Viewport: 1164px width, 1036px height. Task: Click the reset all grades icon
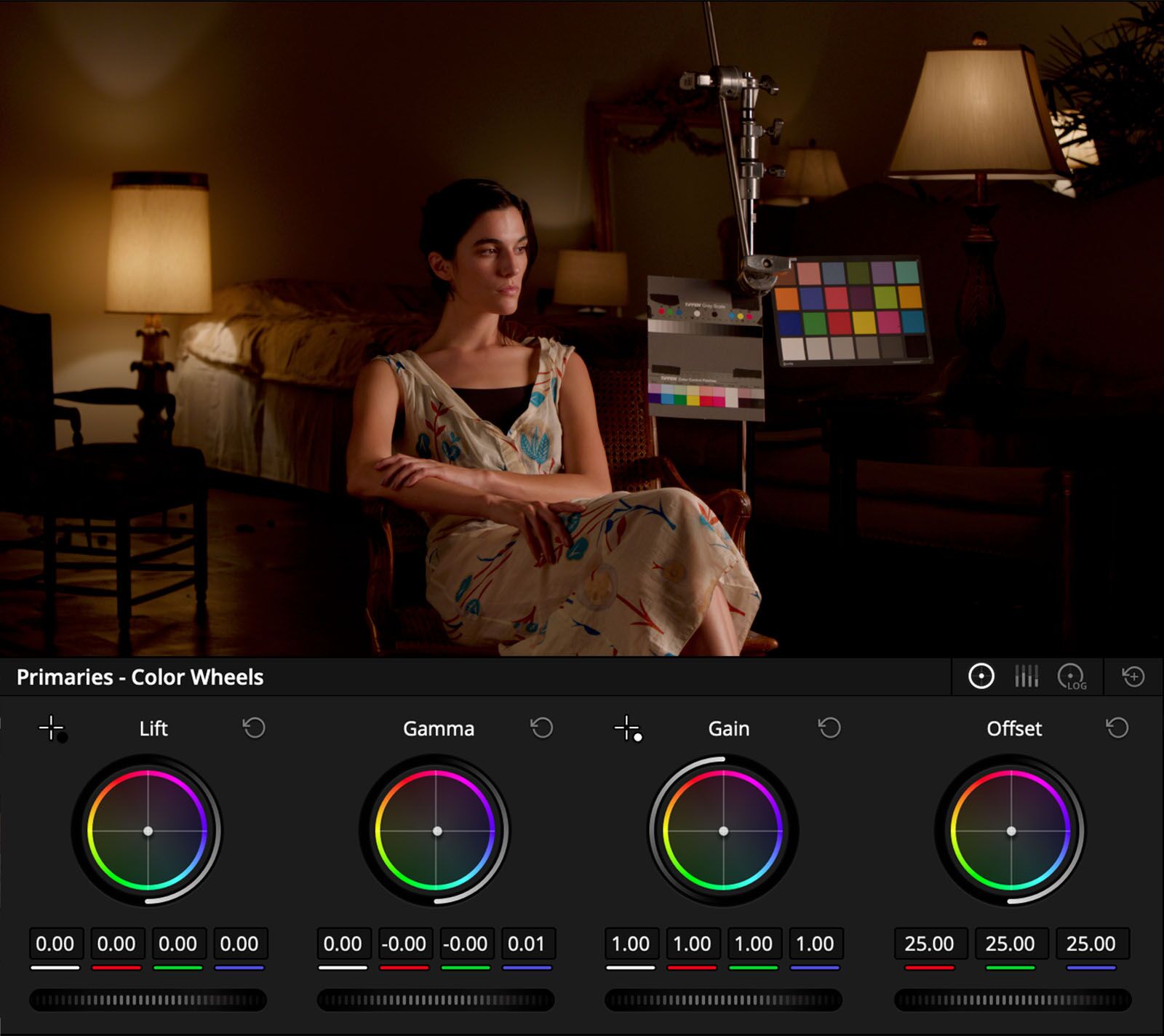point(1133,676)
